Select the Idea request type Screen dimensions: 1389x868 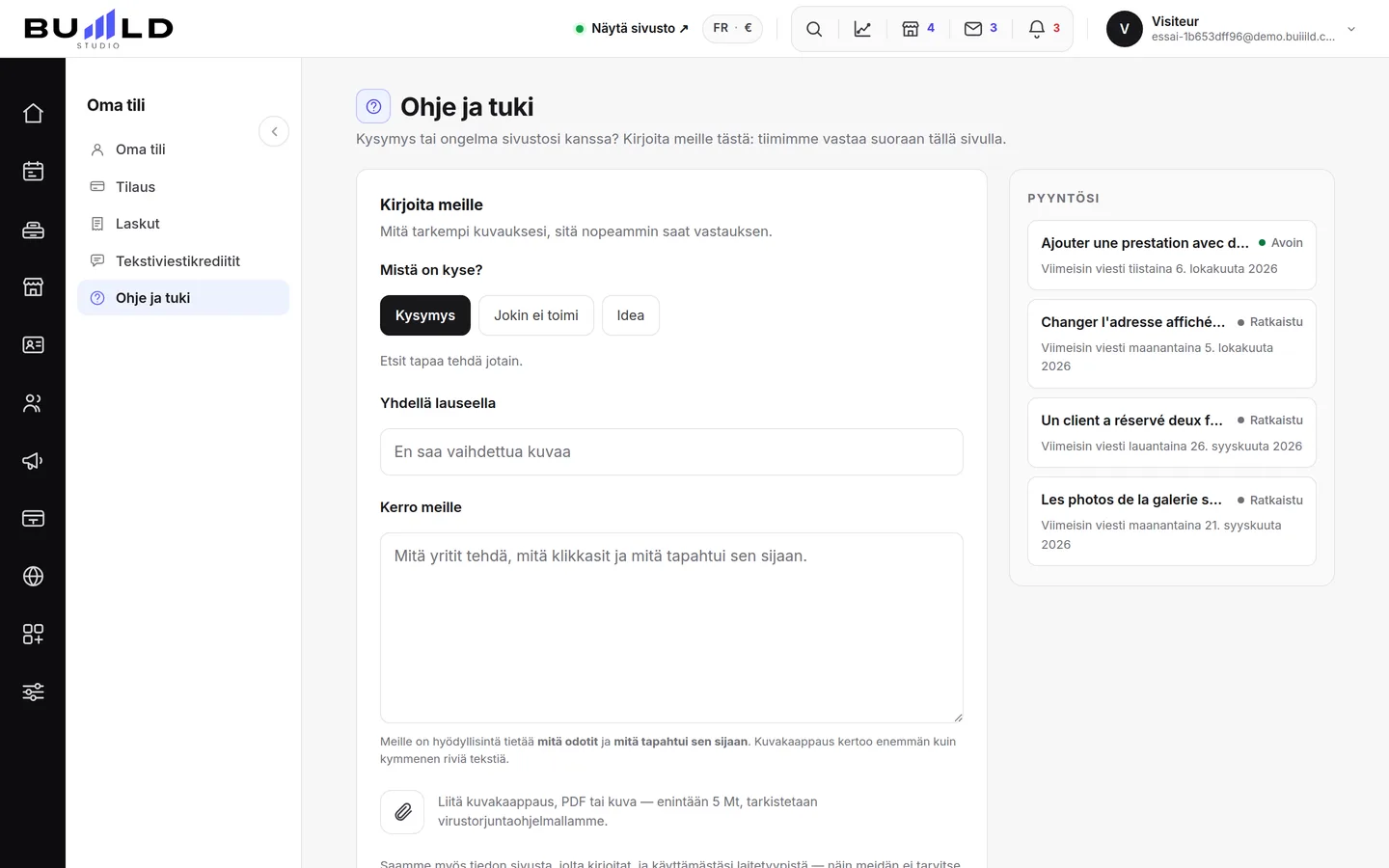[x=631, y=315]
